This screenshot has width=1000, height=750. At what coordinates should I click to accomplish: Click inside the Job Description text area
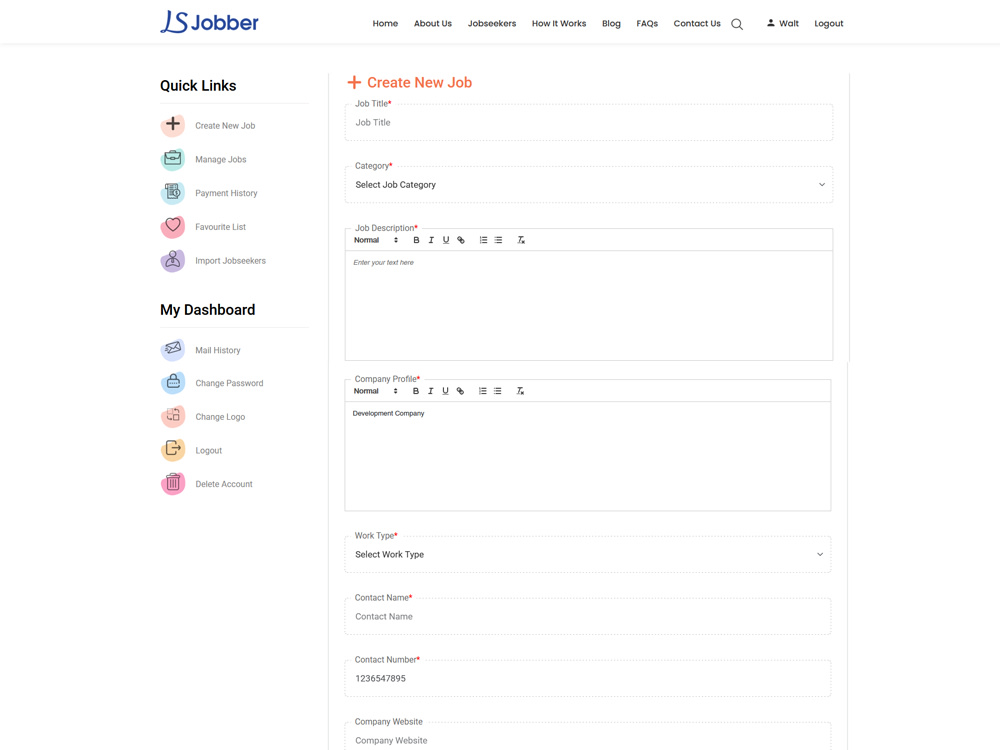tap(589, 305)
